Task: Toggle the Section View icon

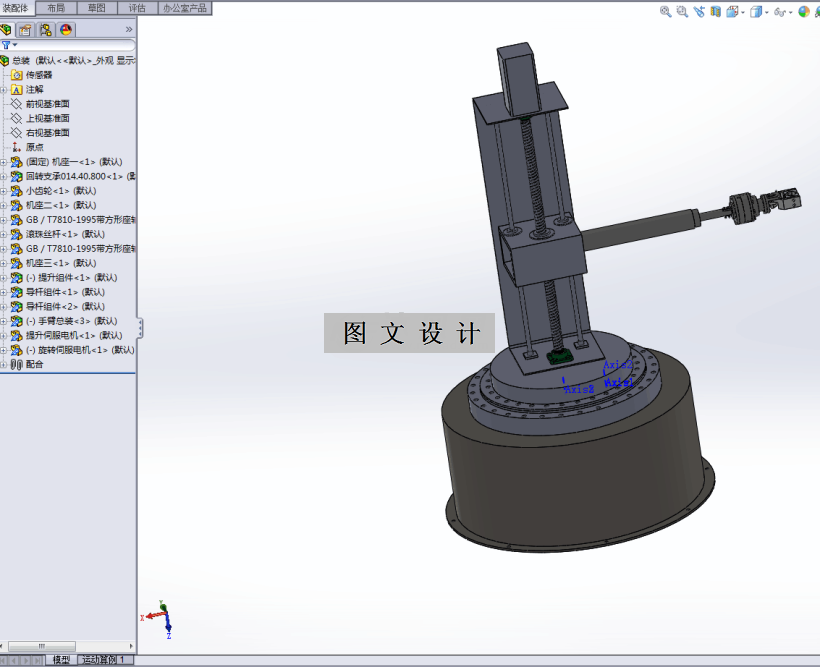Action: point(715,12)
